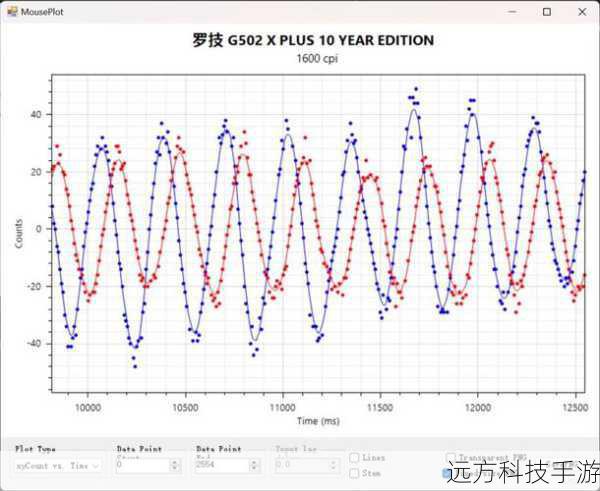Click the 12000 x-axis tick label
The width and height of the screenshot is (600, 491).
pos(478,408)
